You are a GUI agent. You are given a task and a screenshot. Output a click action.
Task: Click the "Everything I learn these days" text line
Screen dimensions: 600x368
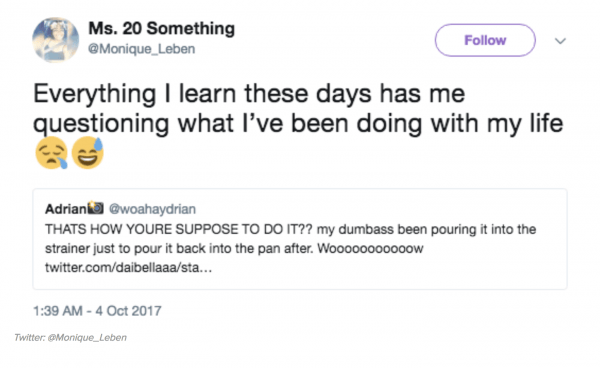point(249,94)
